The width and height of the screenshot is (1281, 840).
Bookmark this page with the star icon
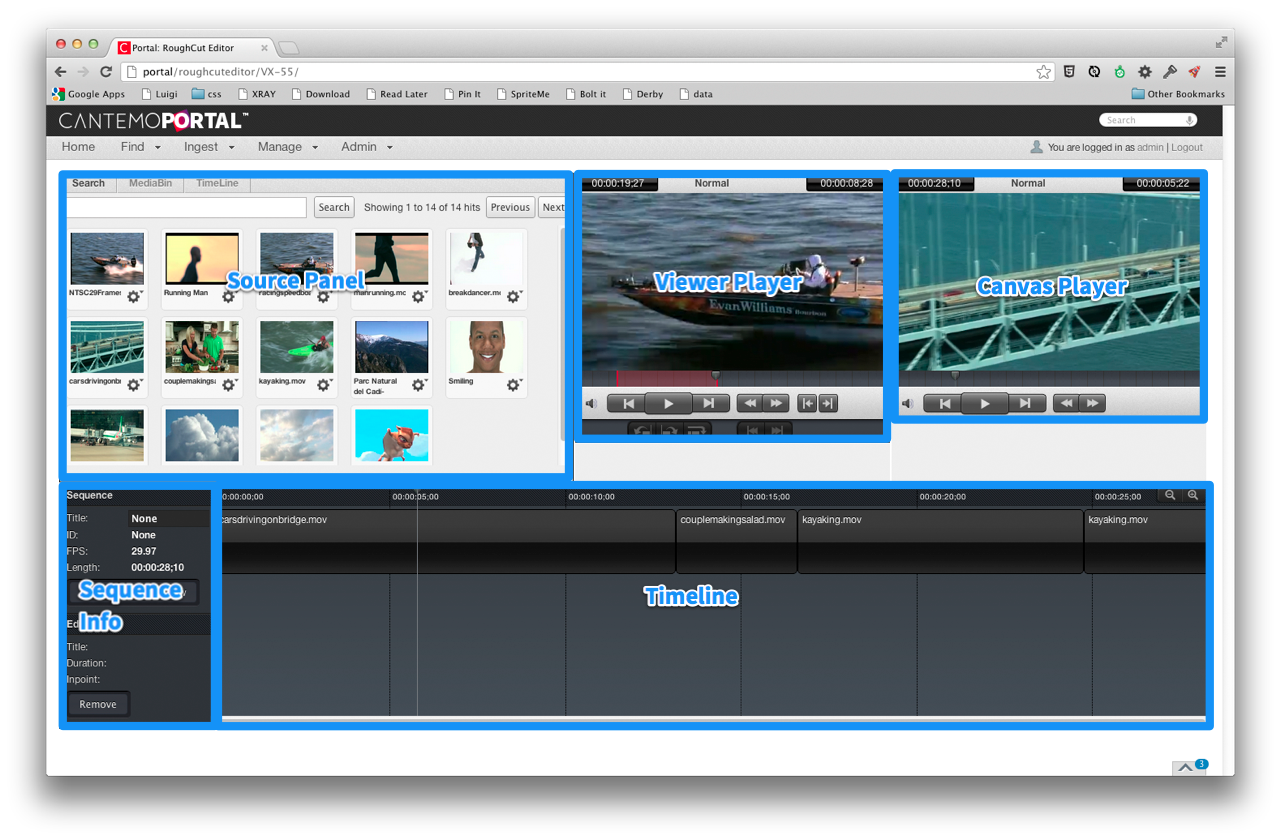point(1044,72)
